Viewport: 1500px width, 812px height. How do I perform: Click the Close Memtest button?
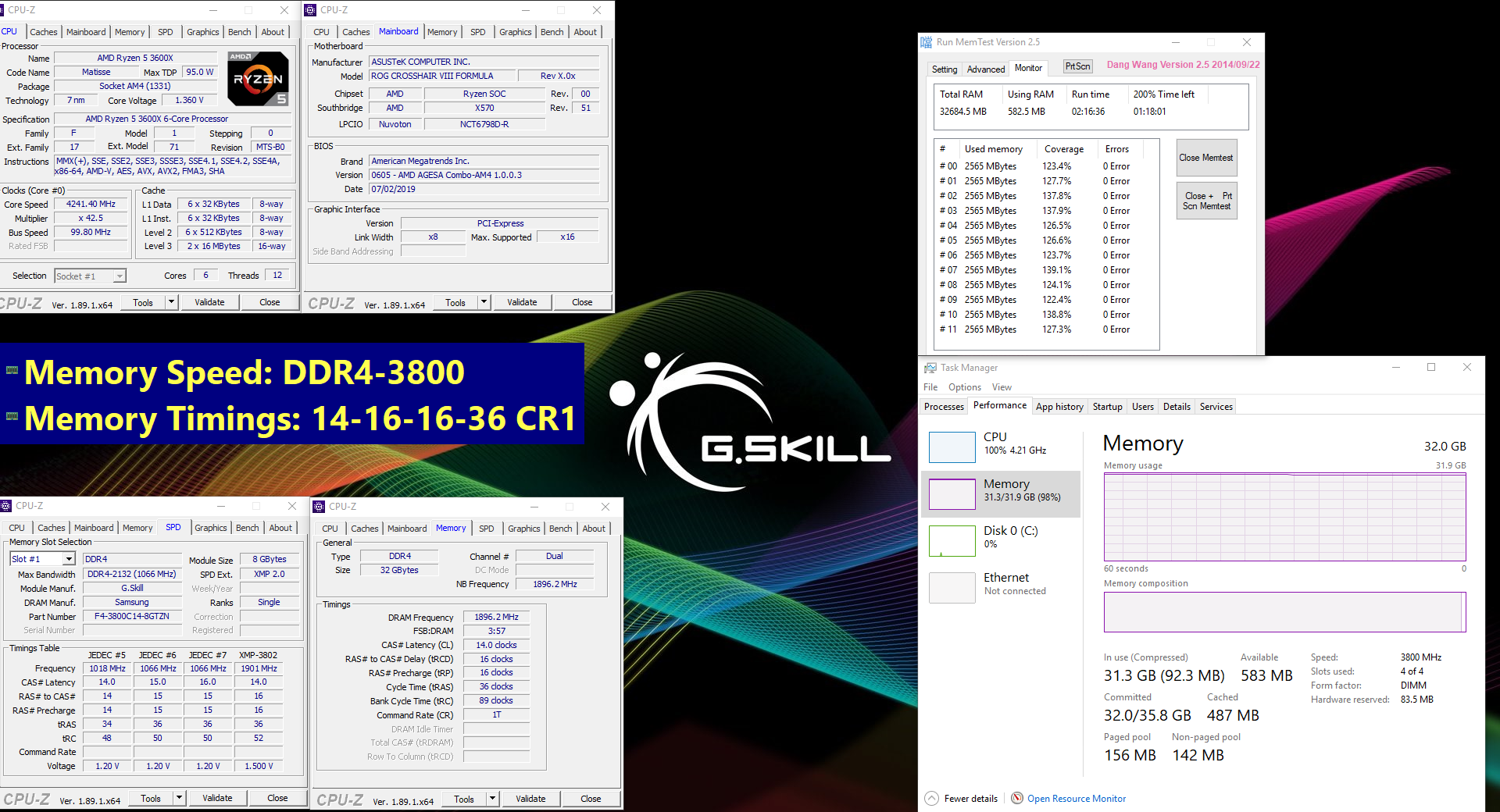pos(1205,158)
